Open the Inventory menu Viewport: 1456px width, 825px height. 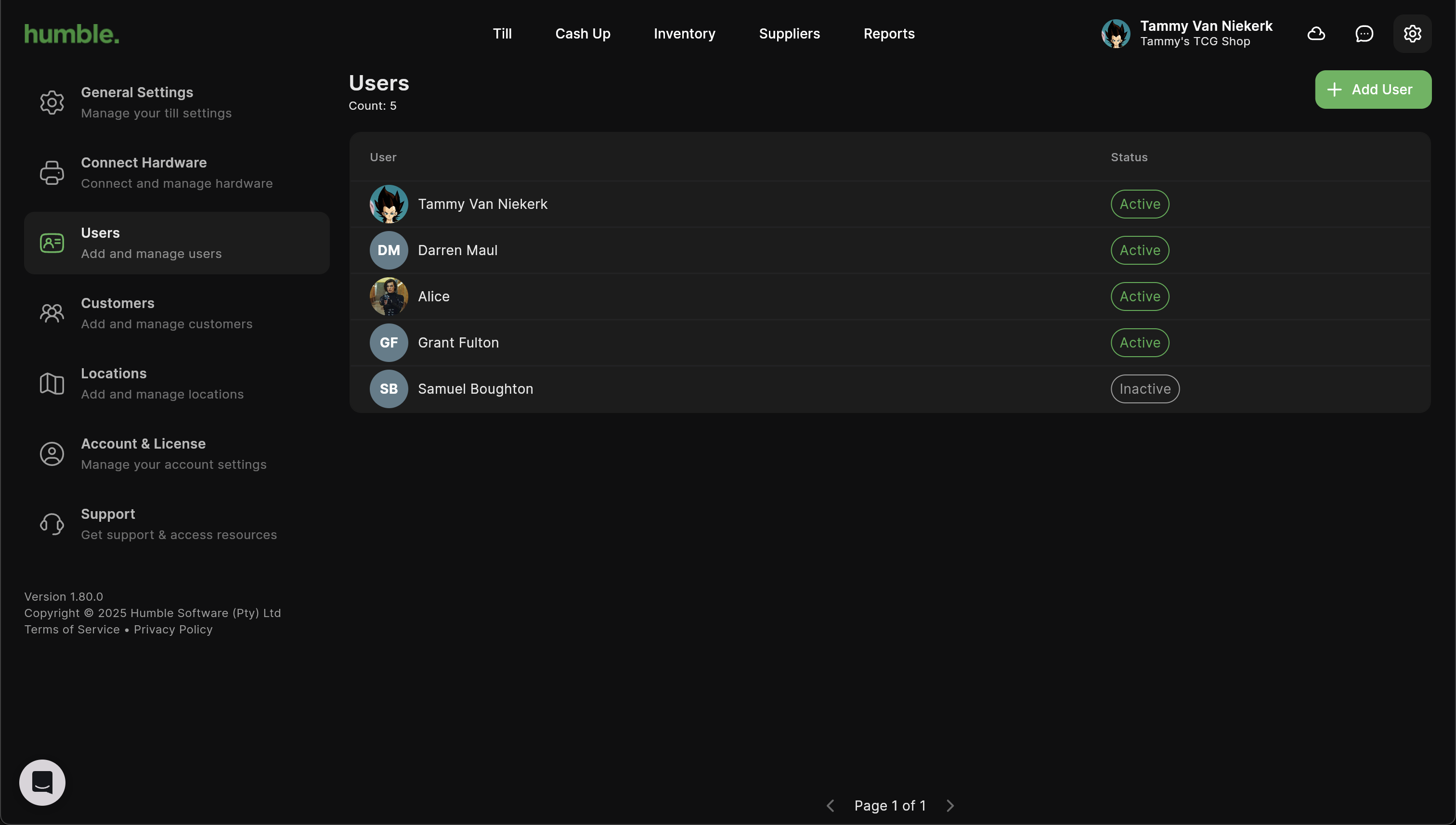click(684, 33)
